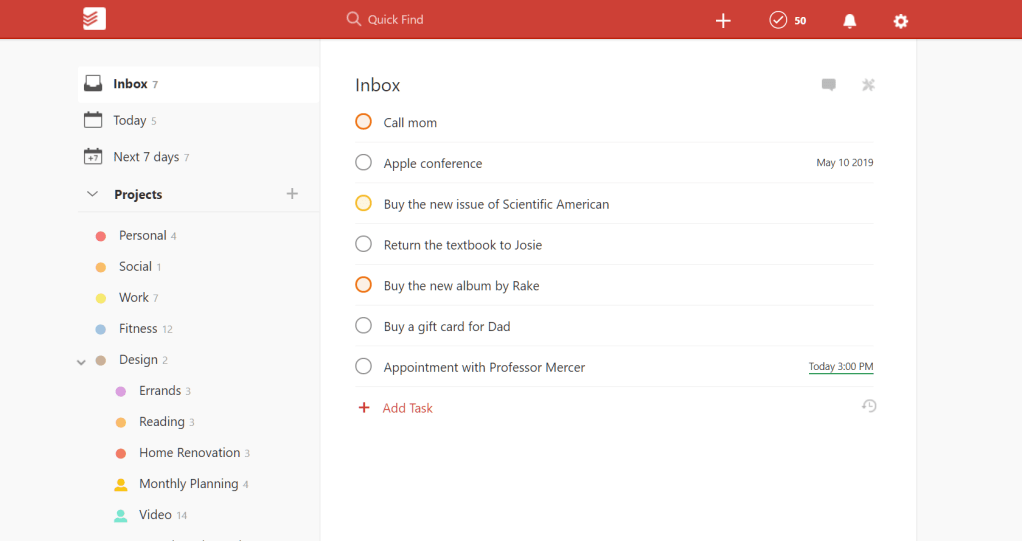This screenshot has height=541, width=1022.
Task: Mark Call mom as complete
Action: [364, 122]
